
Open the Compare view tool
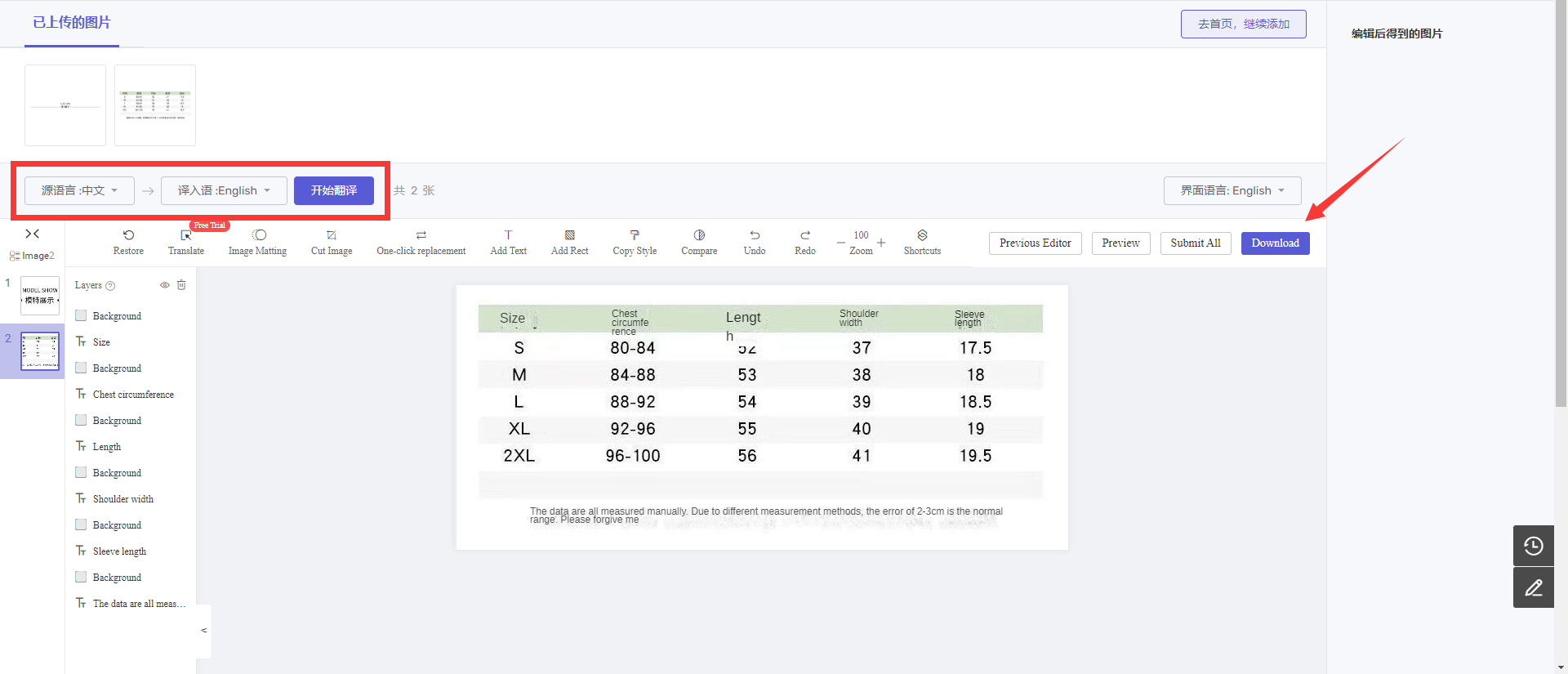pos(699,243)
